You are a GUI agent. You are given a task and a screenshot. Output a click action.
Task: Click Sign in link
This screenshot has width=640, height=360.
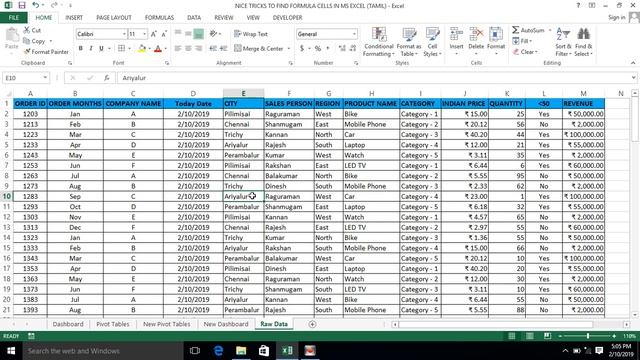click(616, 18)
